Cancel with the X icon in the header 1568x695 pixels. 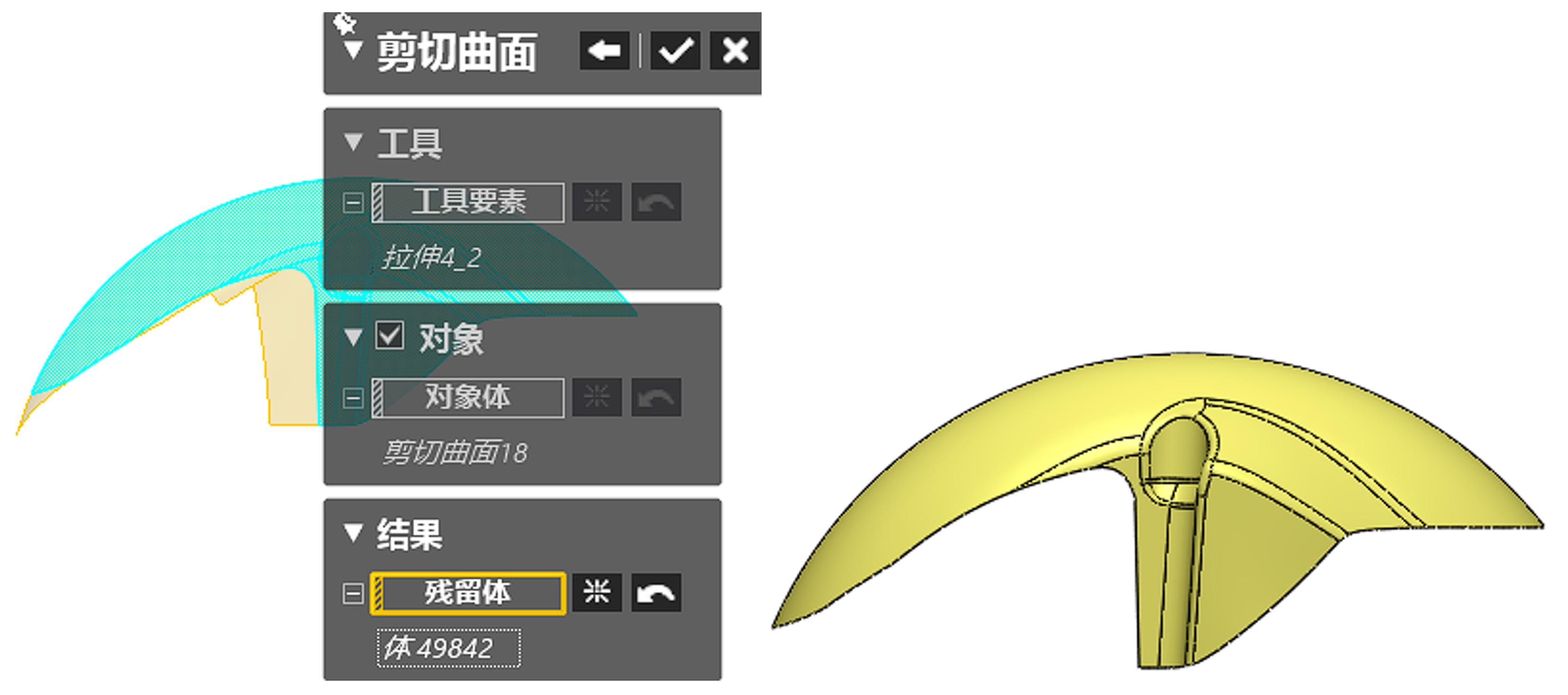point(735,51)
